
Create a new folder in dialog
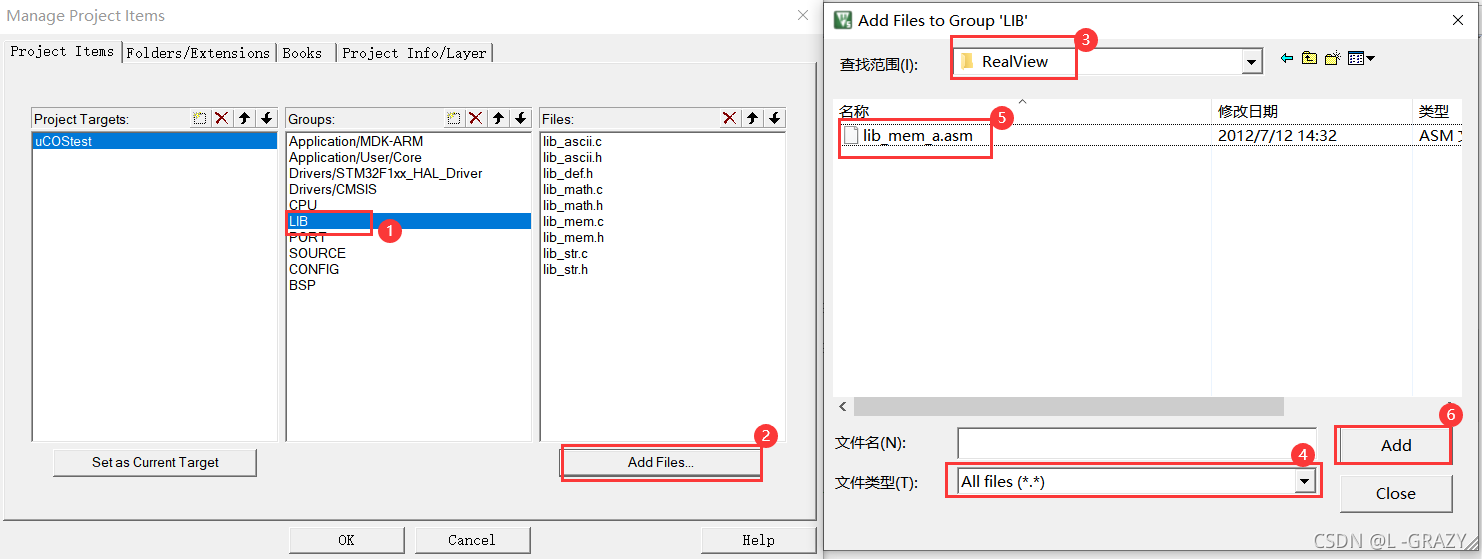click(x=1332, y=59)
